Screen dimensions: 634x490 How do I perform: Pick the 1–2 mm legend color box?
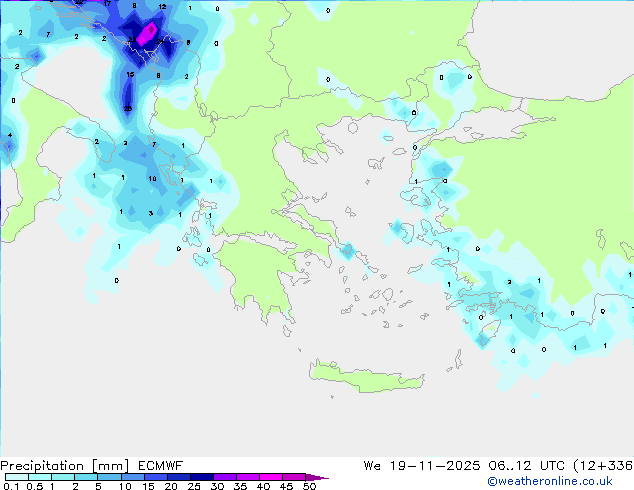point(63,477)
